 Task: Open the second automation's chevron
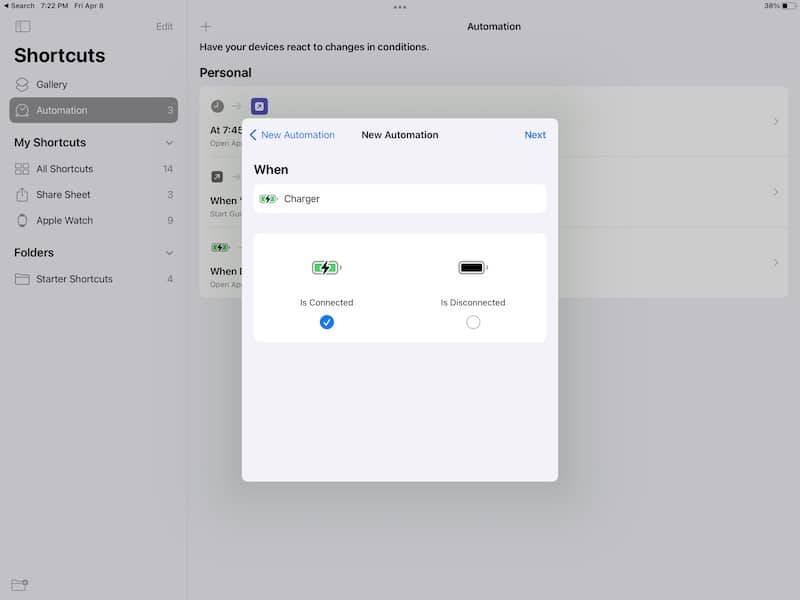(776, 192)
